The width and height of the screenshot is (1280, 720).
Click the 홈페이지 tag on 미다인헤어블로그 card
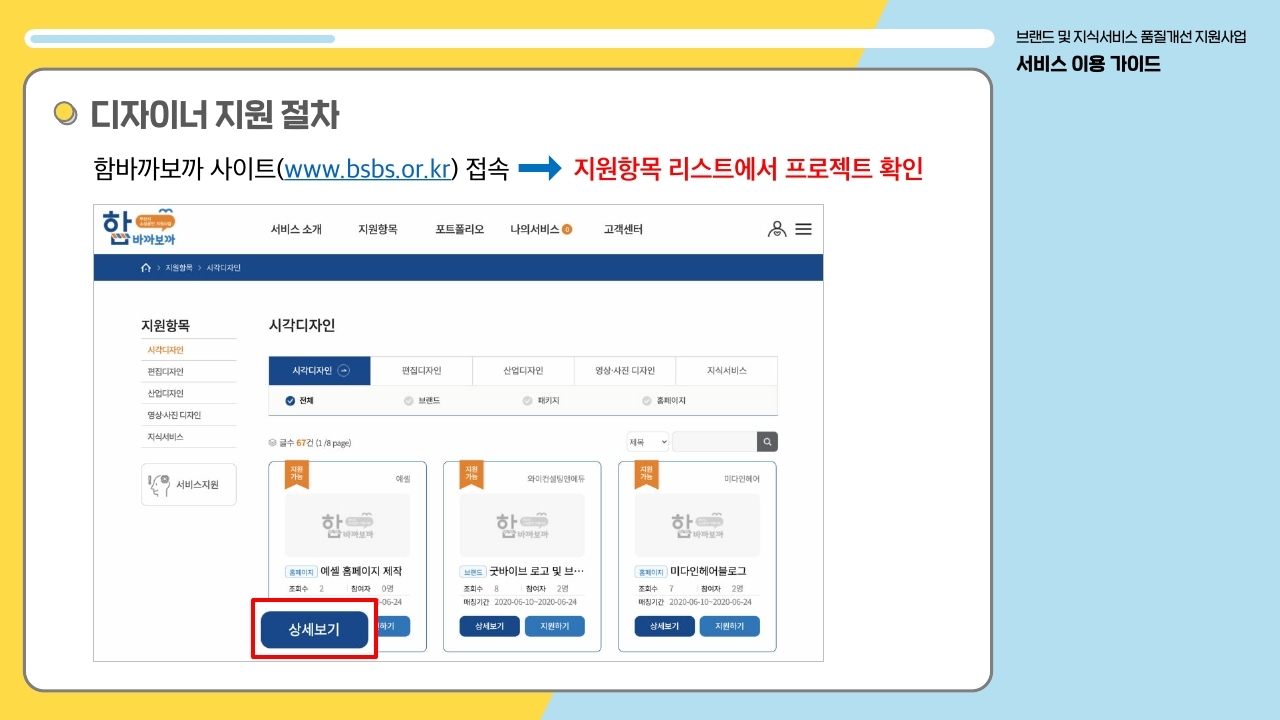(651, 572)
